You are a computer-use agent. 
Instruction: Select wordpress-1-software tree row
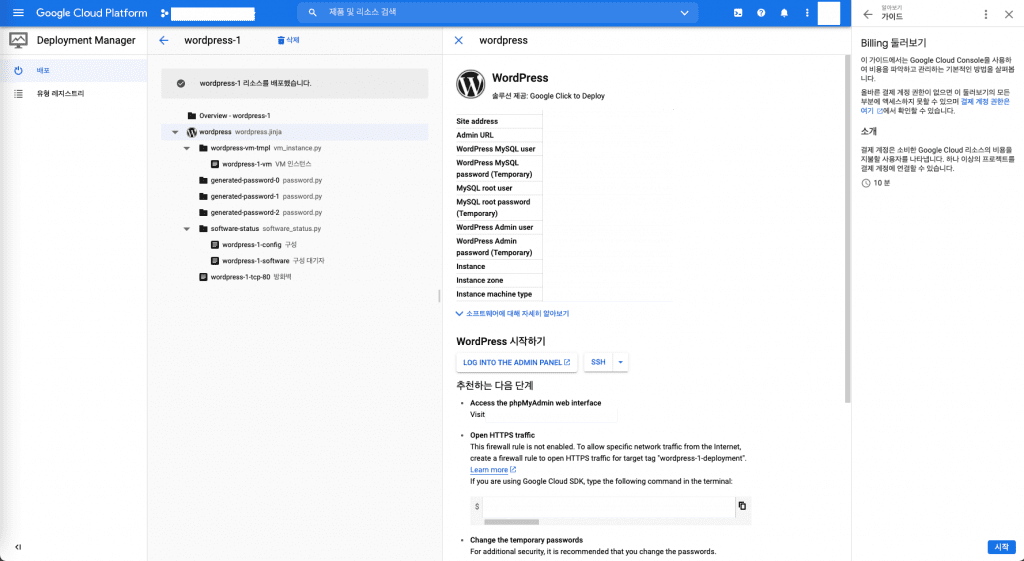pos(295,261)
